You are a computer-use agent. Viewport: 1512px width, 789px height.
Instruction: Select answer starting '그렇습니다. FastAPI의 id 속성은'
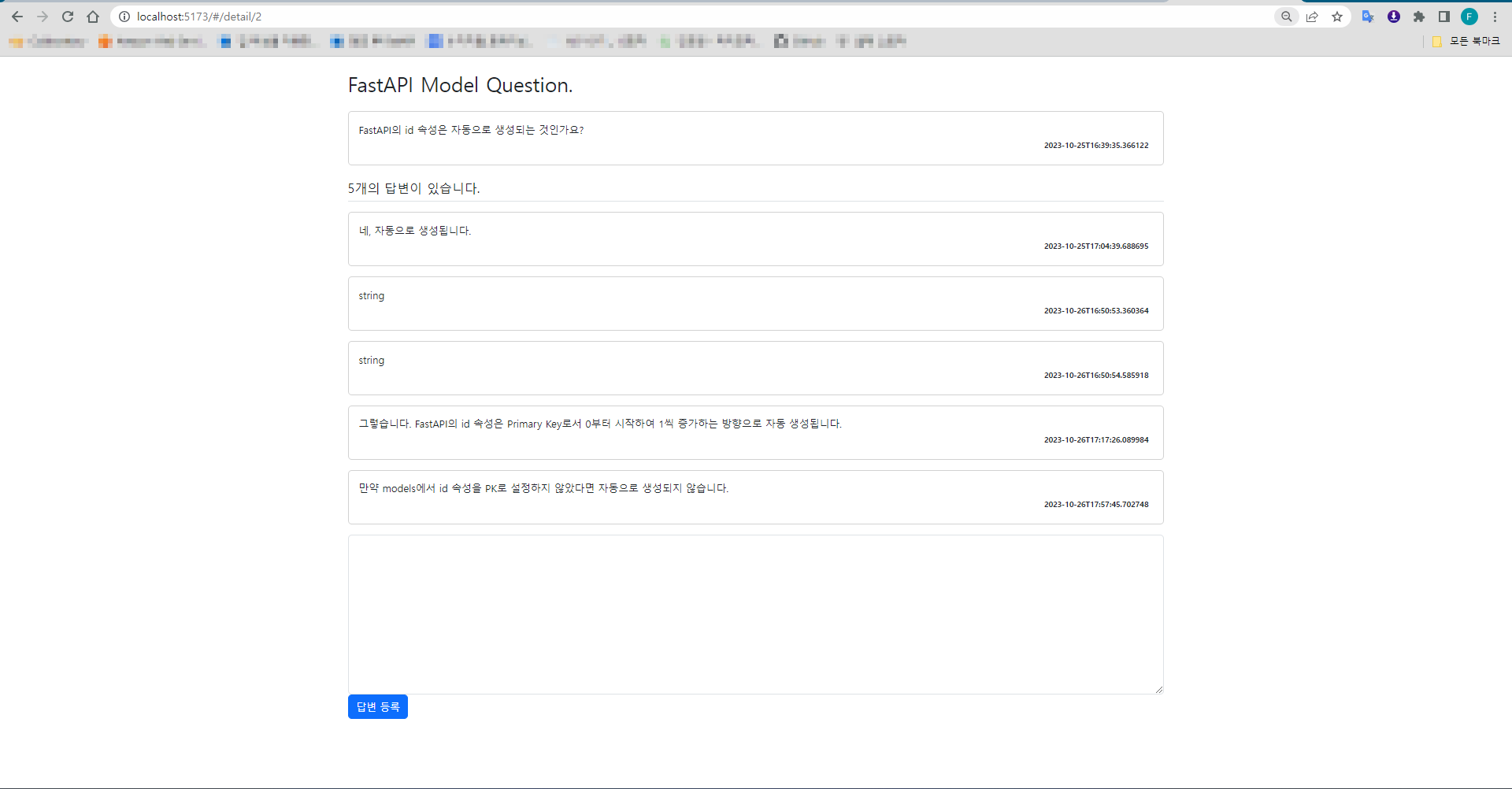(x=600, y=424)
